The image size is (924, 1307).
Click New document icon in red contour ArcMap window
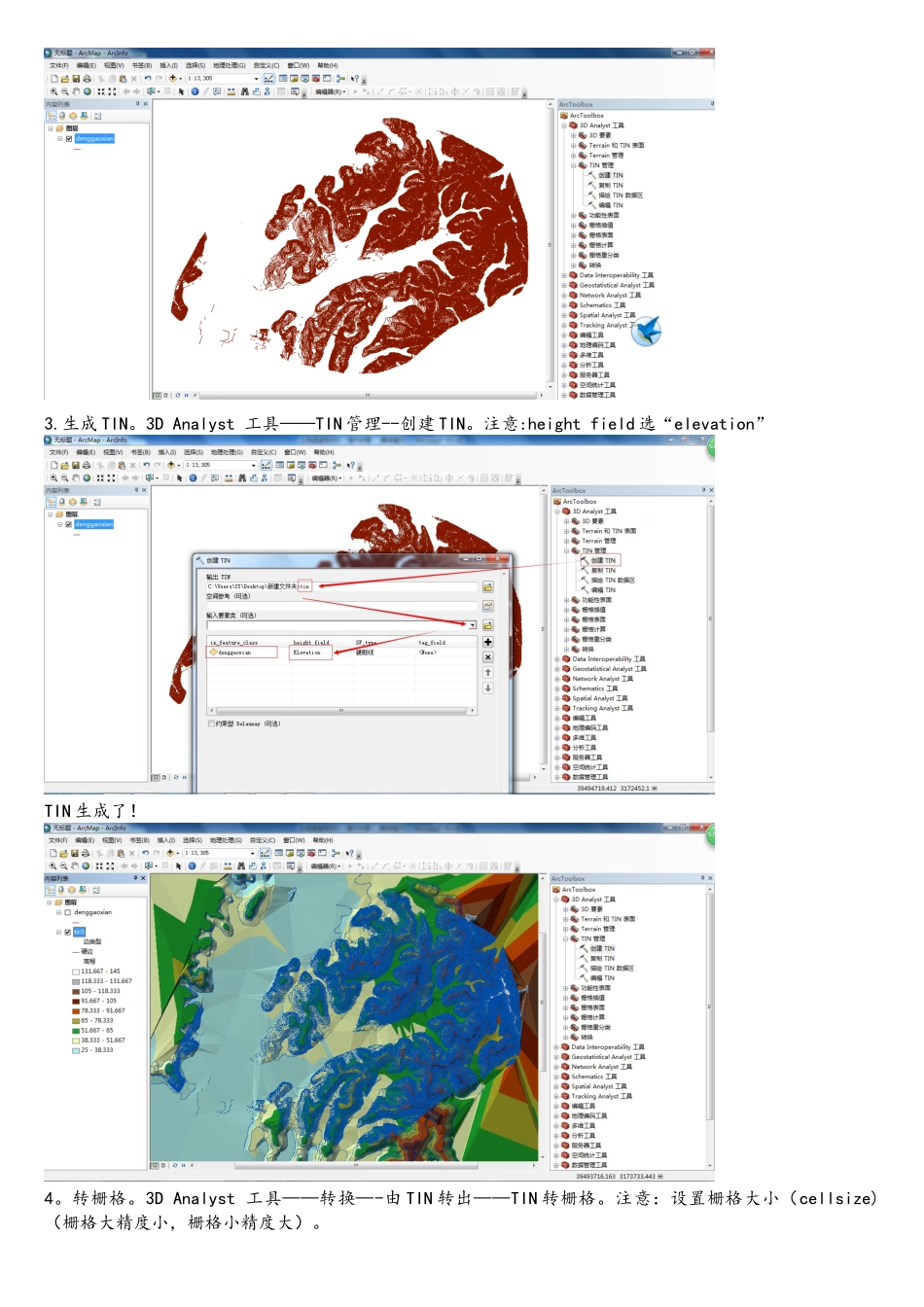click(x=54, y=79)
